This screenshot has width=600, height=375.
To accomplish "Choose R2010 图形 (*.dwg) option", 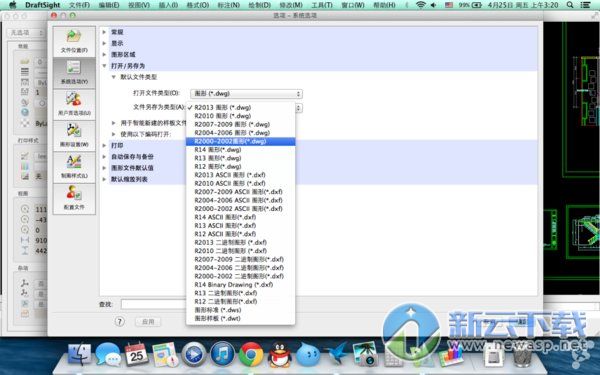I will point(240,116).
